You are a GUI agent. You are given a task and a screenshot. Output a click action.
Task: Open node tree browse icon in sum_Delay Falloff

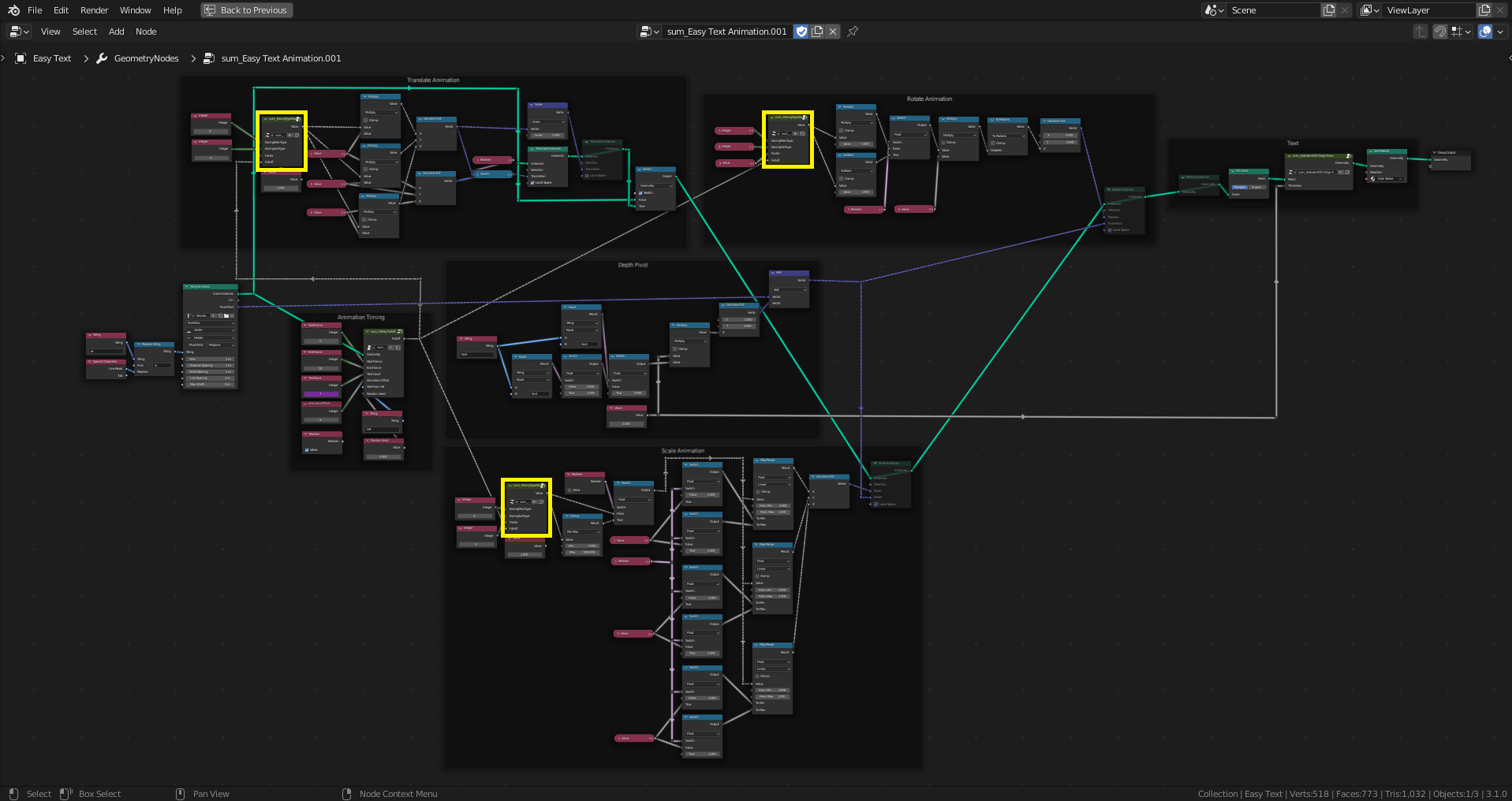pyautogui.click(x=371, y=347)
